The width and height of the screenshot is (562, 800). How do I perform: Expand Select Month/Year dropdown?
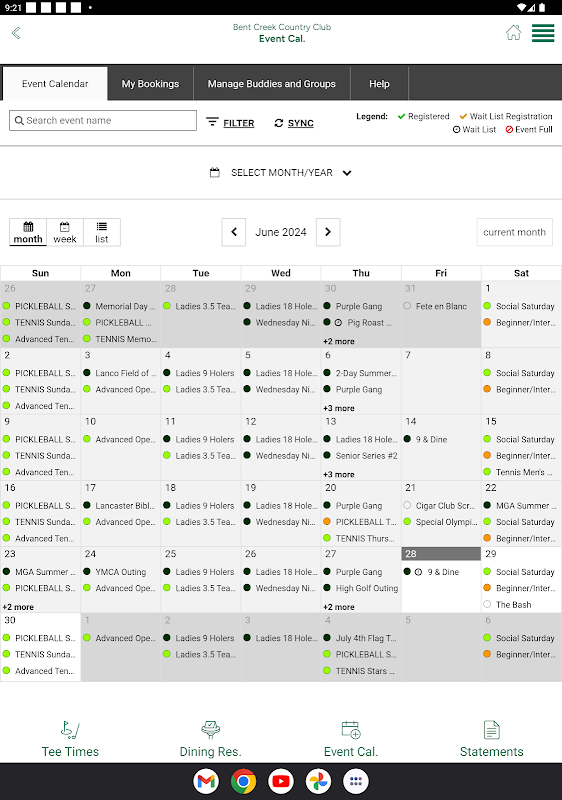[281, 172]
